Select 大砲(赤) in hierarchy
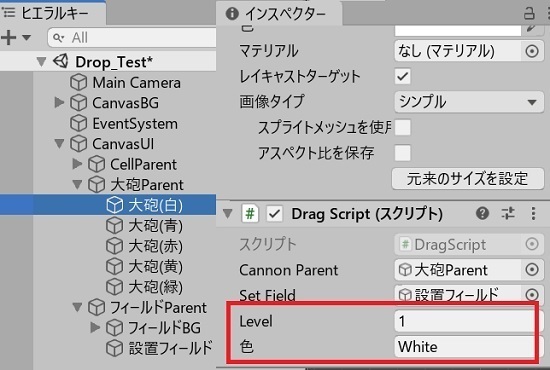The height and width of the screenshot is (370, 550). (x=155, y=246)
